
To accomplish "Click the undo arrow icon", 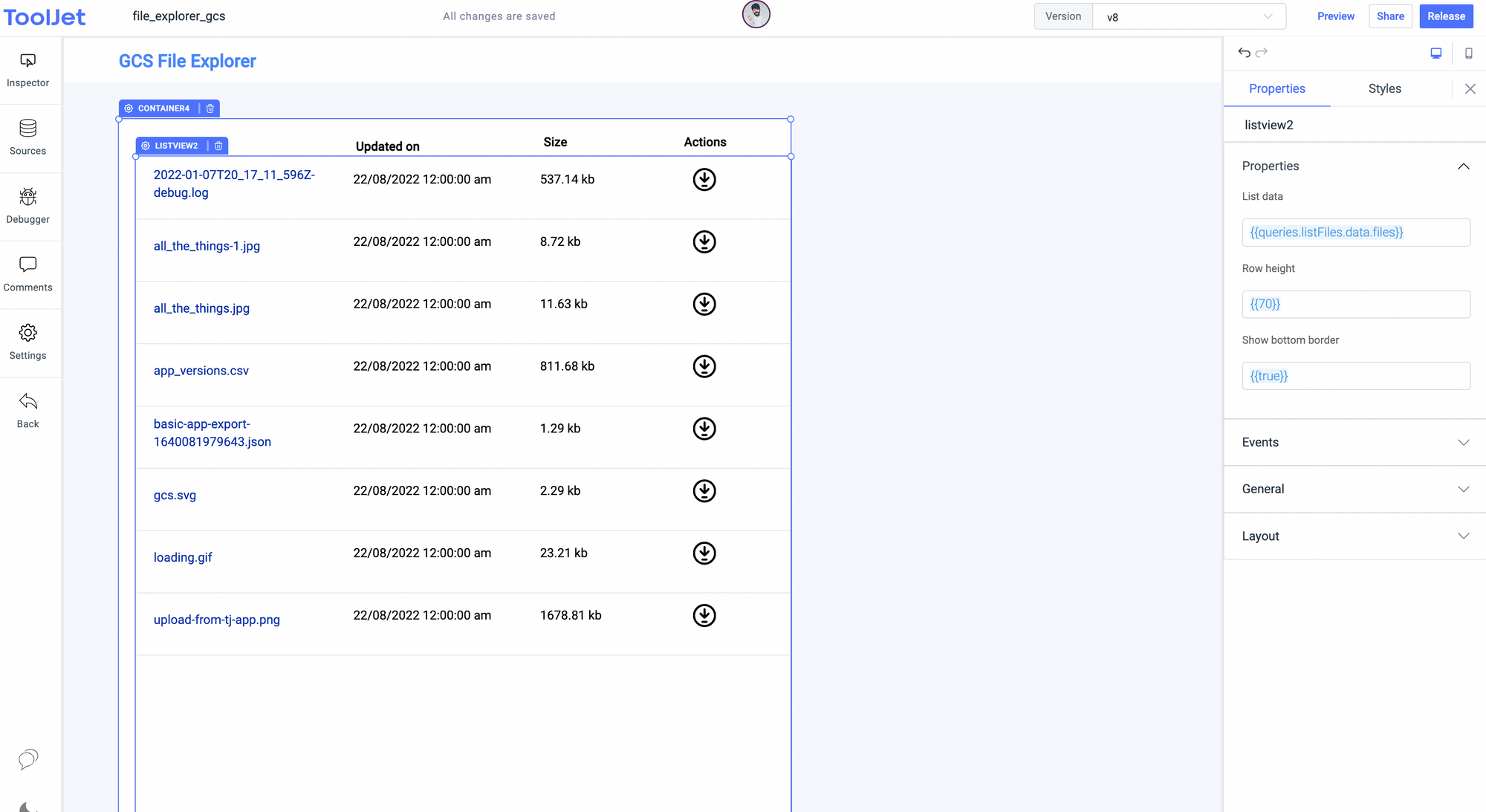I will point(1244,53).
